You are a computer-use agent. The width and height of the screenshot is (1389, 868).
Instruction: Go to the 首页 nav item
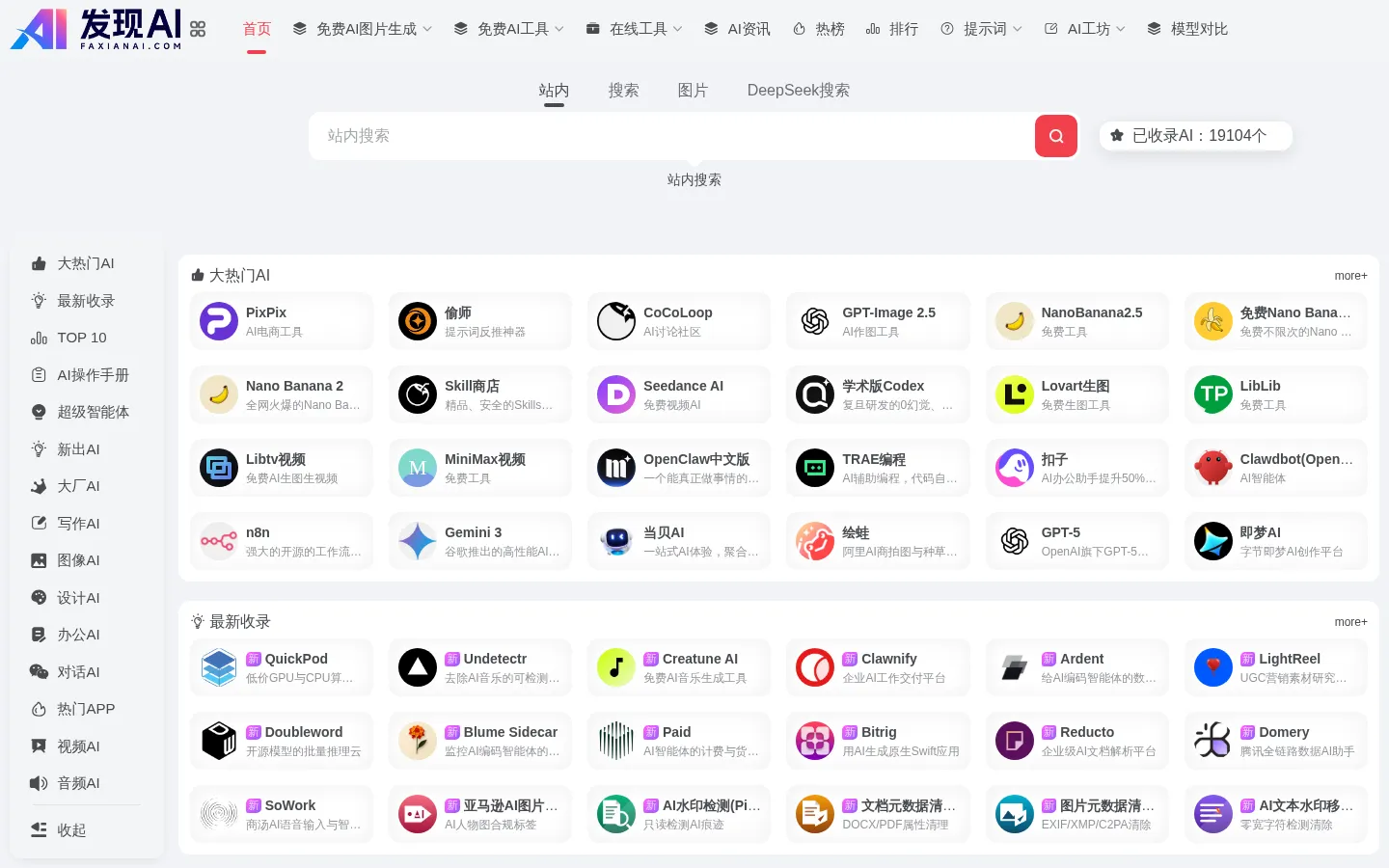(257, 29)
